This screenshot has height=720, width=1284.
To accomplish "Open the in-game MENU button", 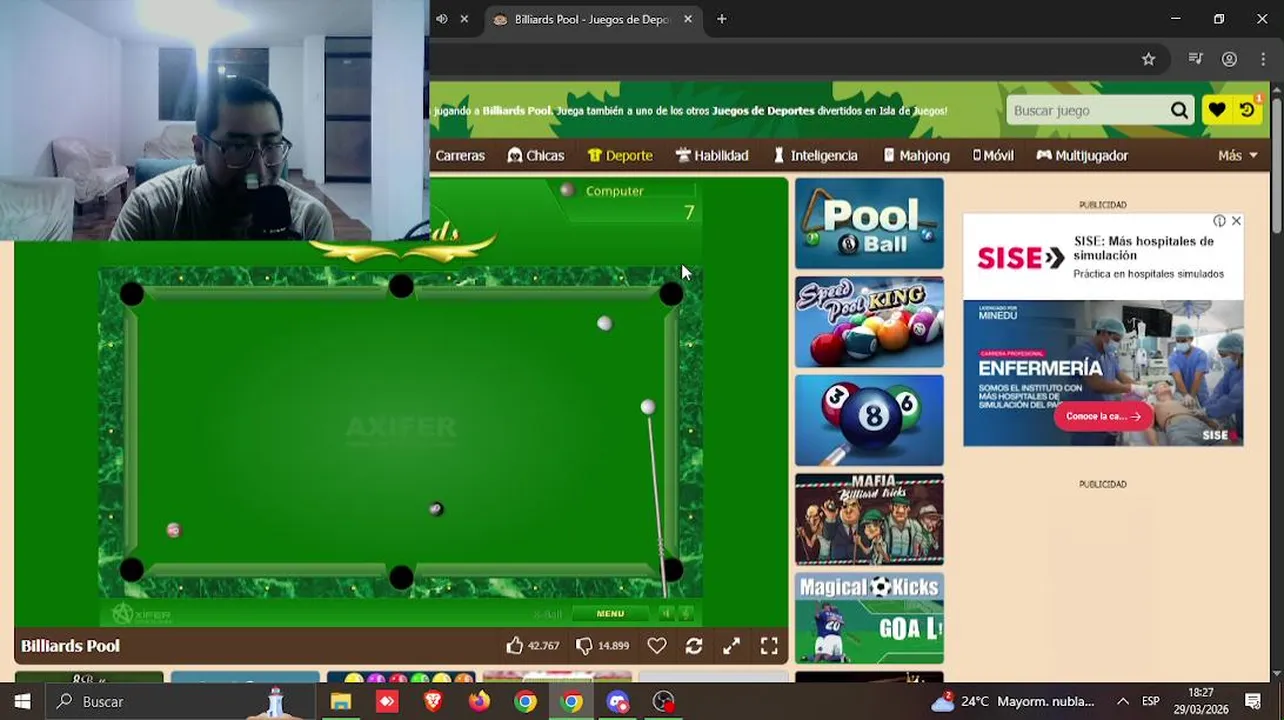I will point(610,614).
